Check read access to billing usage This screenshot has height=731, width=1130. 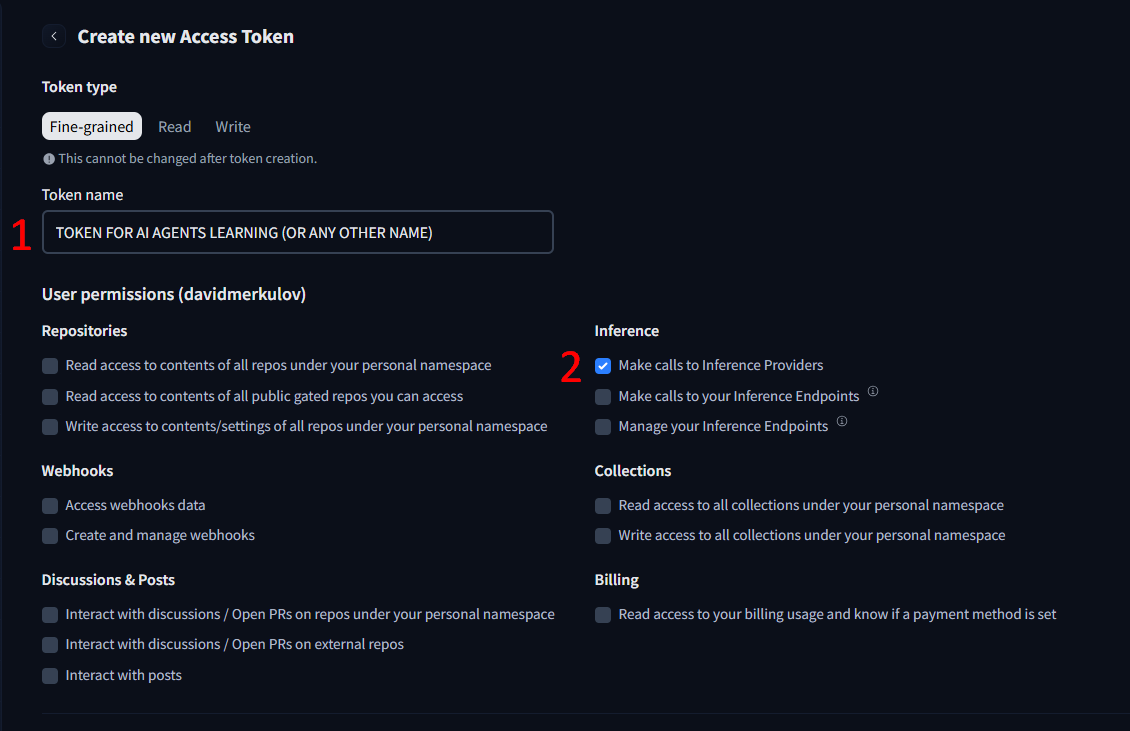[x=603, y=615]
